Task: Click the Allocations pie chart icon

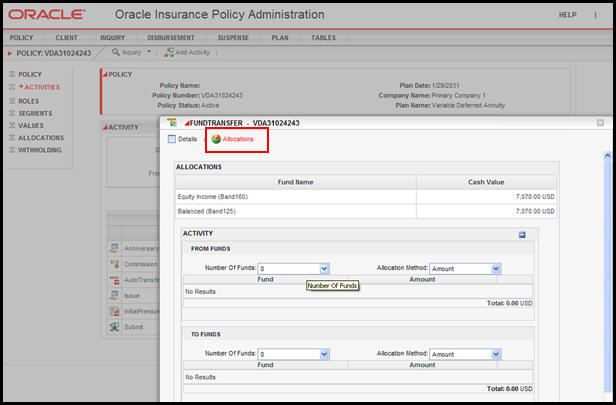Action: coord(216,139)
